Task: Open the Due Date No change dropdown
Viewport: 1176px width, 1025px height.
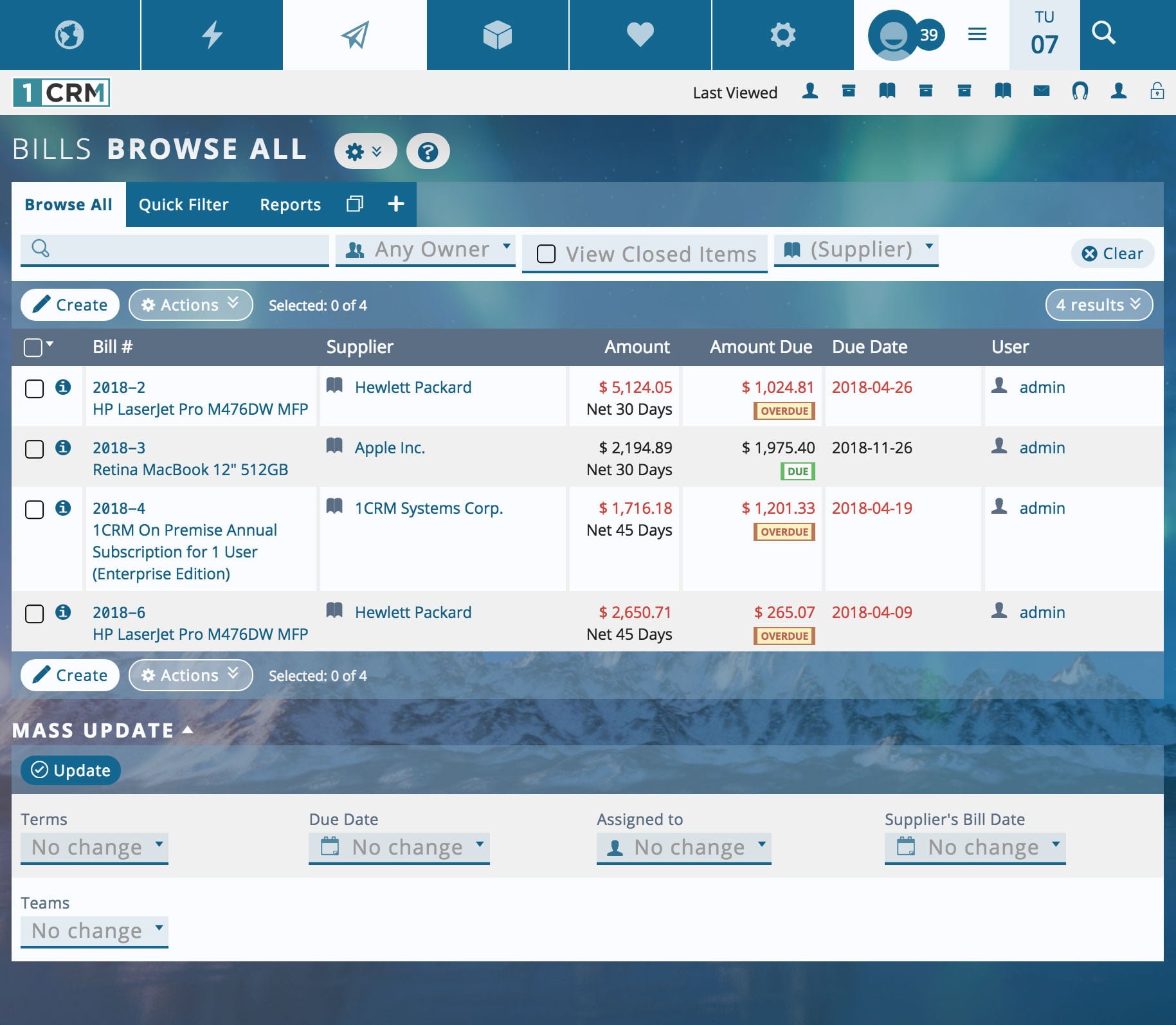Action: click(x=399, y=848)
